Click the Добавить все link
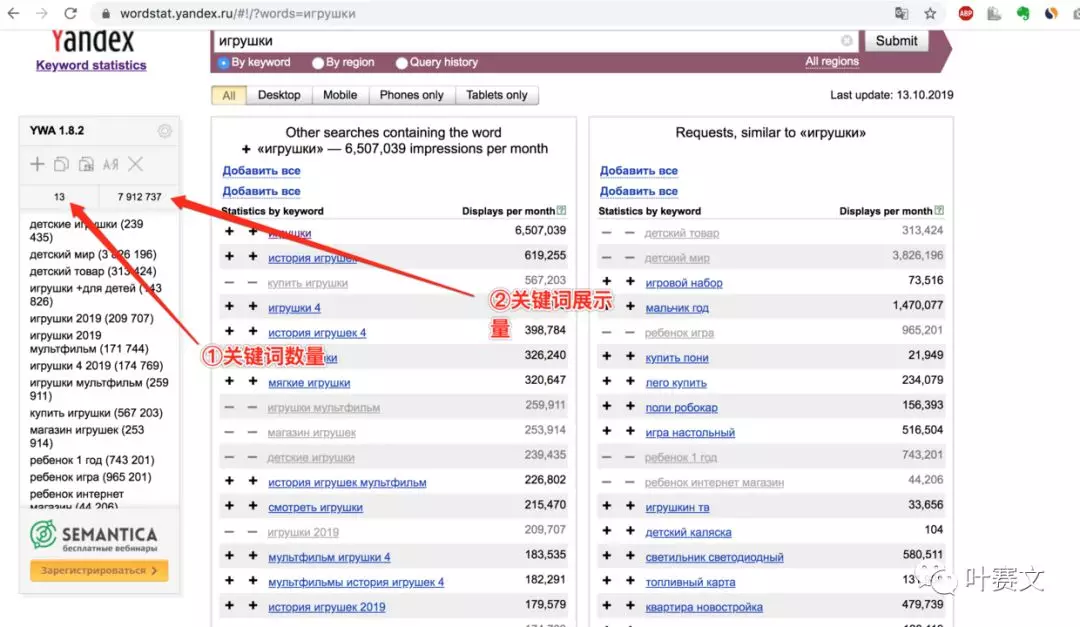This screenshot has width=1080, height=627. pyautogui.click(x=260, y=170)
